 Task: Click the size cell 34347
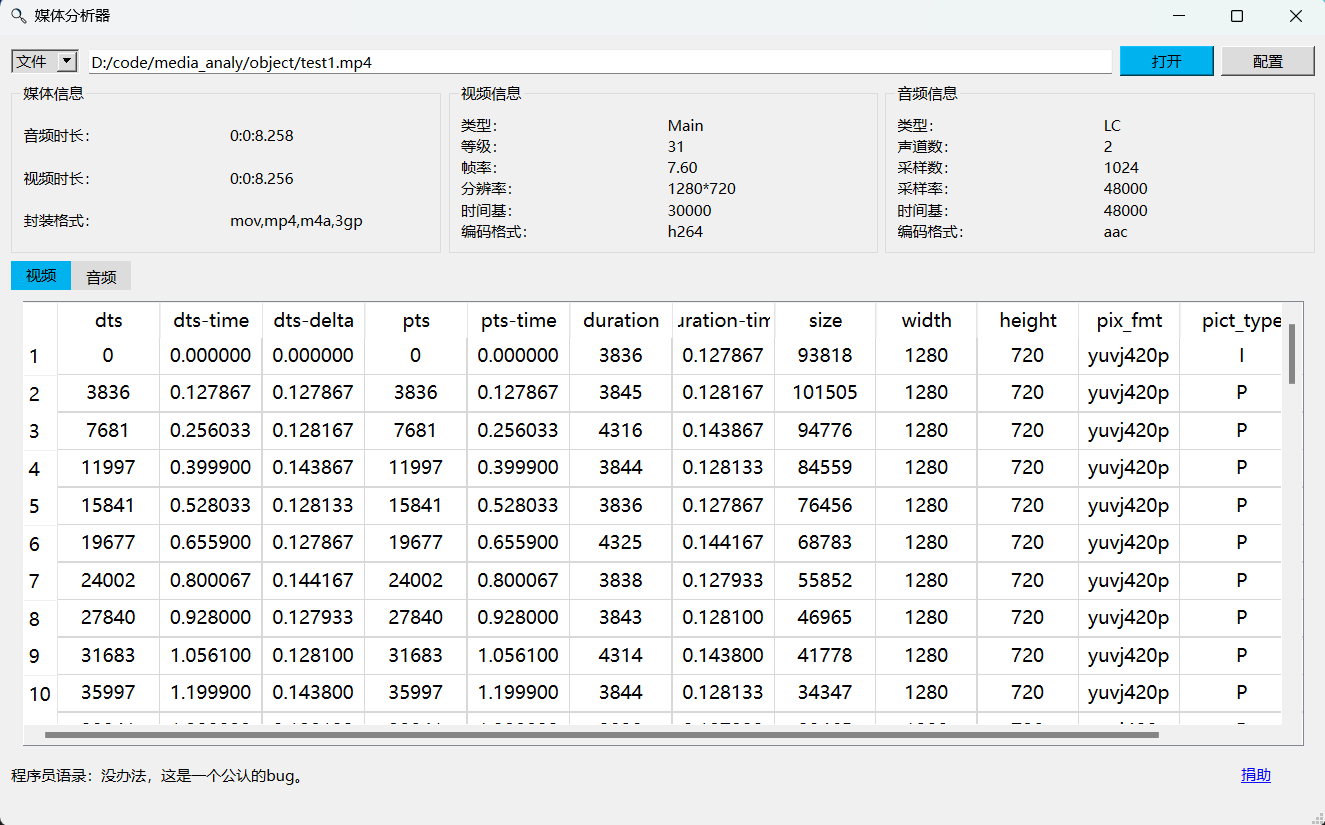point(825,692)
